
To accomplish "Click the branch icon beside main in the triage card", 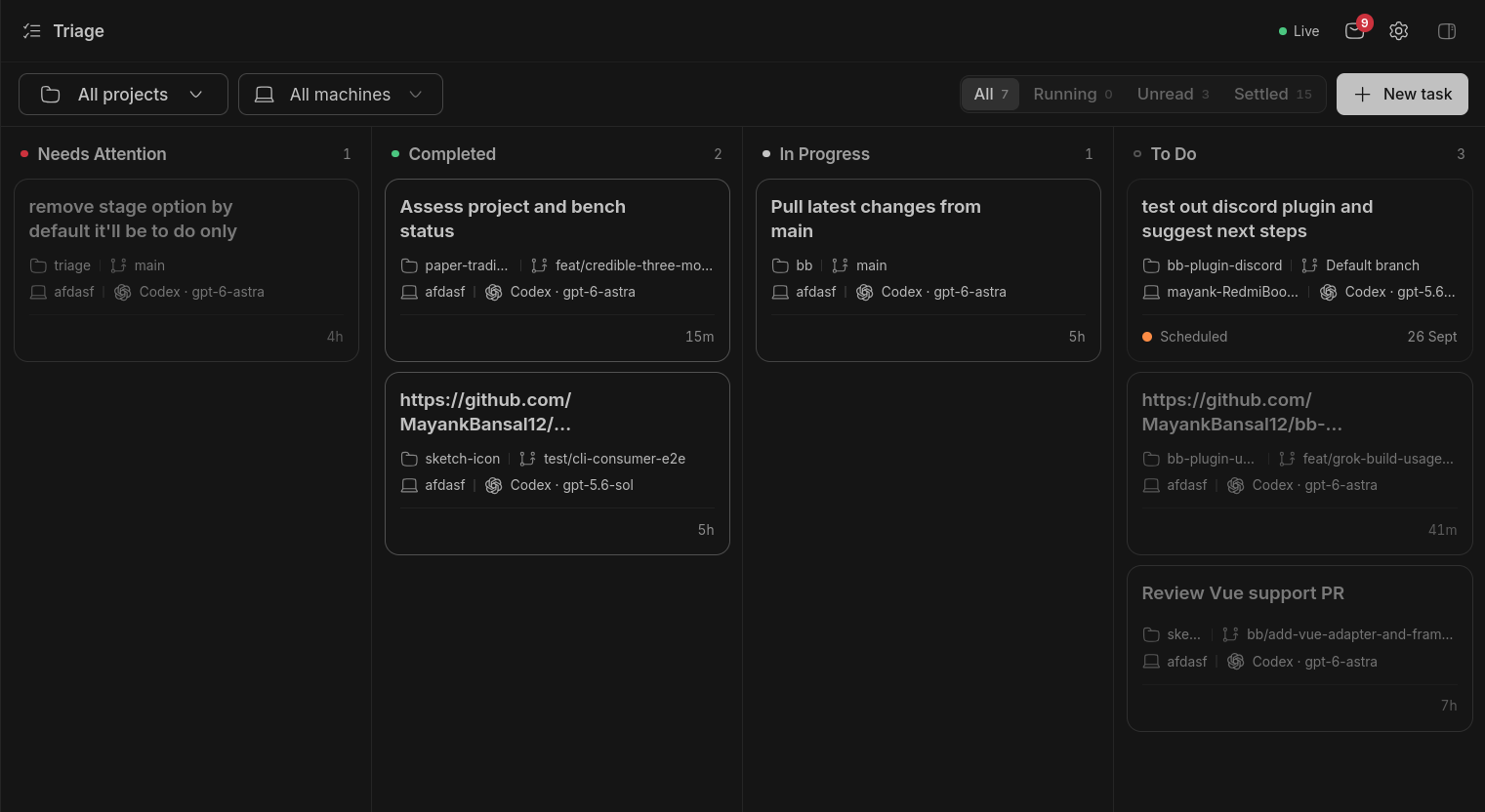I will pos(118,265).
